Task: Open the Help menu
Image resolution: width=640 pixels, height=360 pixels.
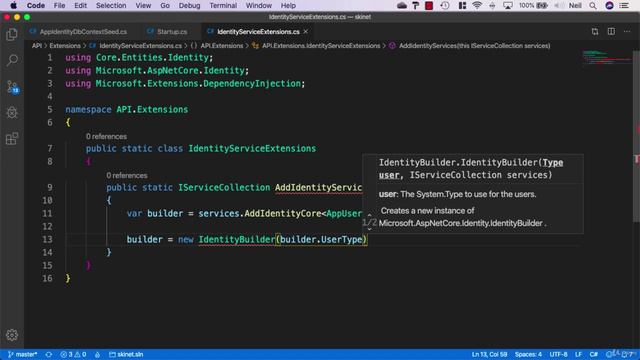Action: point(288,5)
